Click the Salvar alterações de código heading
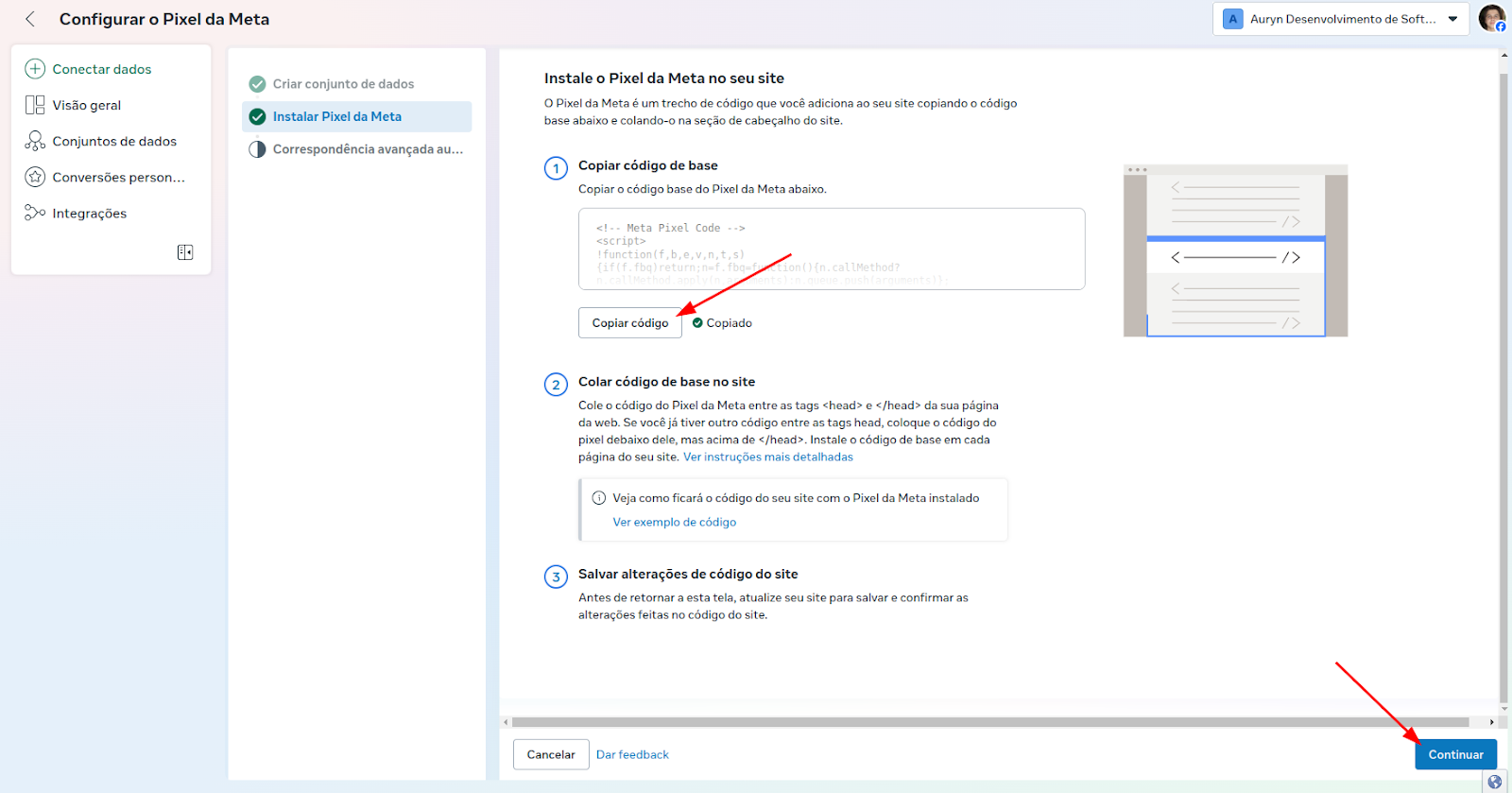 coord(688,574)
